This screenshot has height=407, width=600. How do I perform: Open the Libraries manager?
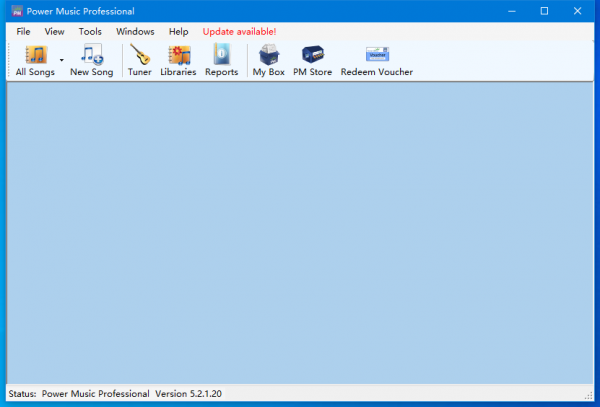178,60
